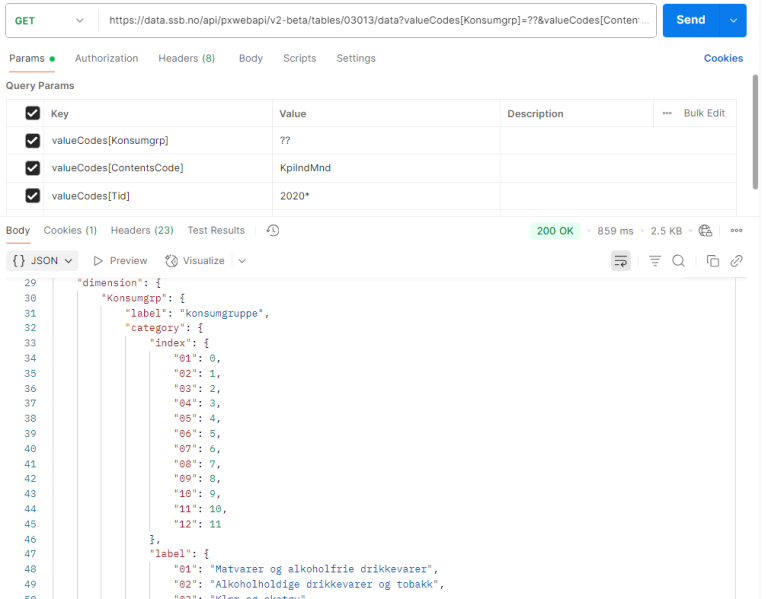Screen dimensions: 768x599
Task: Open the request Body tab
Action: click(251, 58)
